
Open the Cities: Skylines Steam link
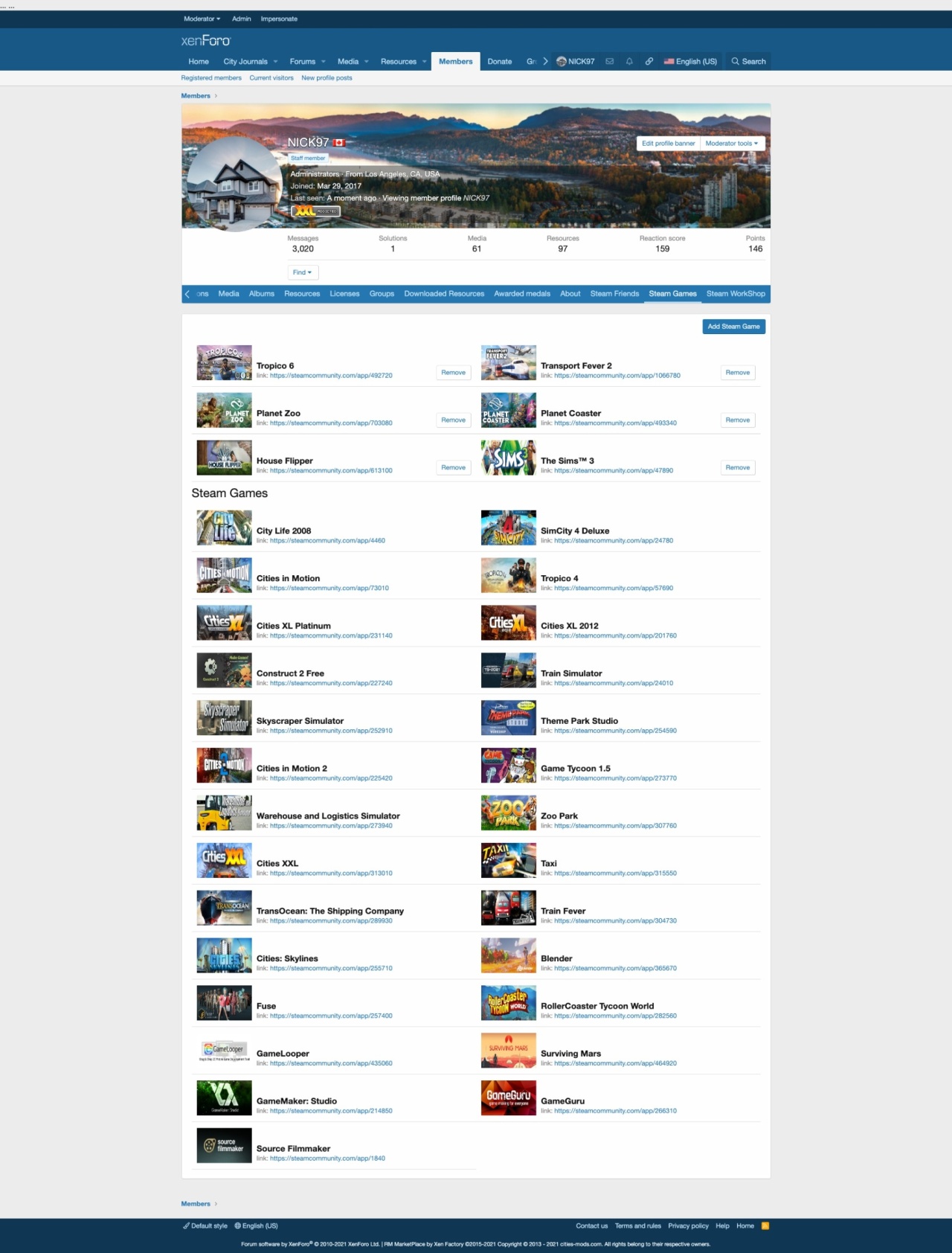(331, 968)
